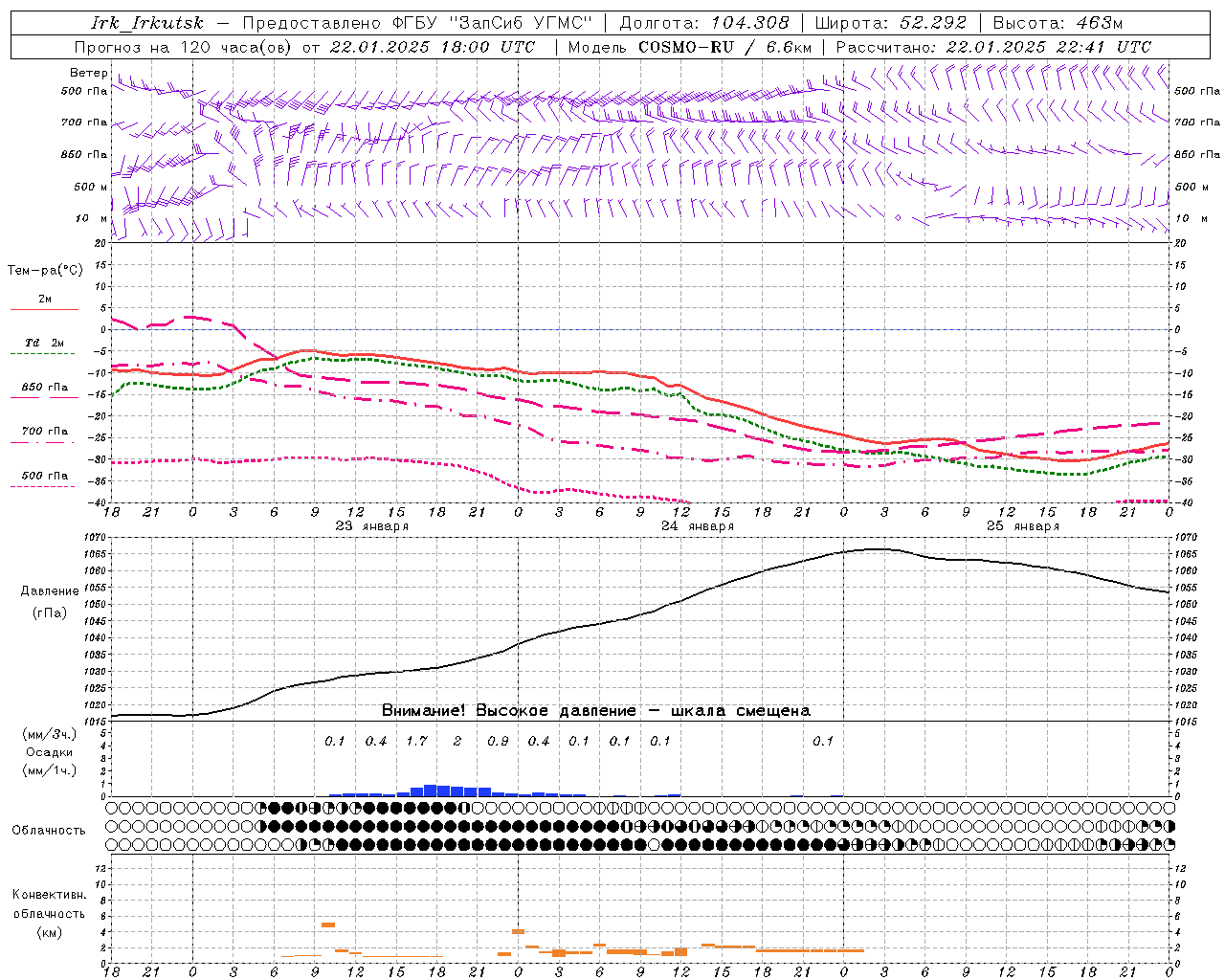
Task: Click the wind panel label "Ветер"
Action: [x=88, y=73]
